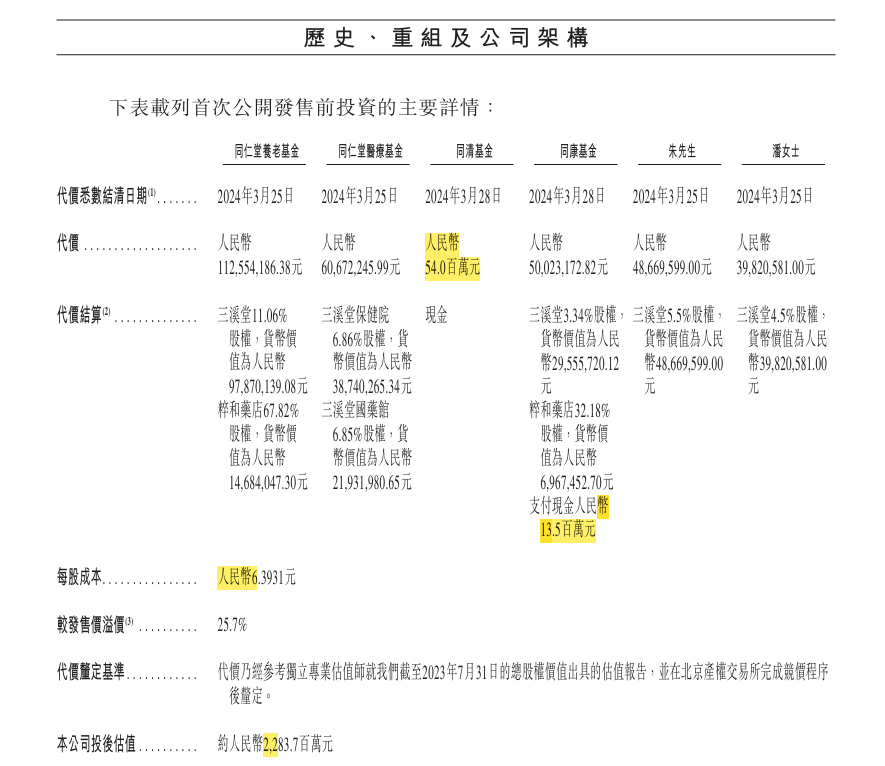Click the text 幣29,555,720.12
Screen dimensions: 885x766
(x=580, y=364)
